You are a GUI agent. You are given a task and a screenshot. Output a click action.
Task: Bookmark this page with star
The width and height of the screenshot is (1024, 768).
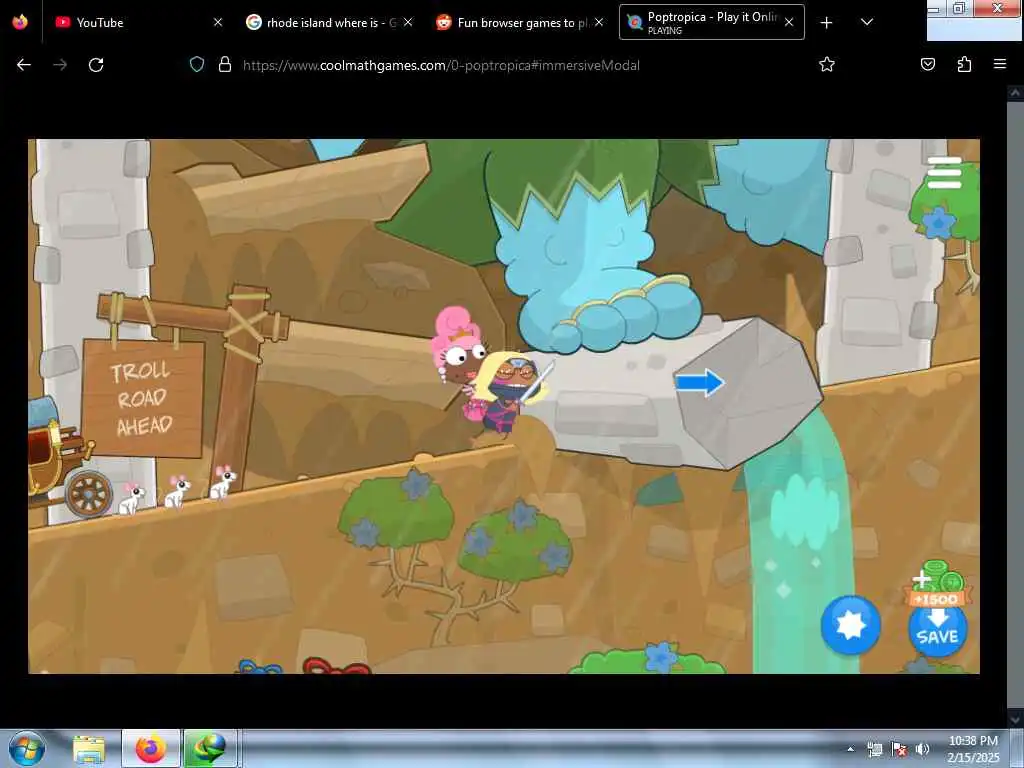tap(827, 65)
